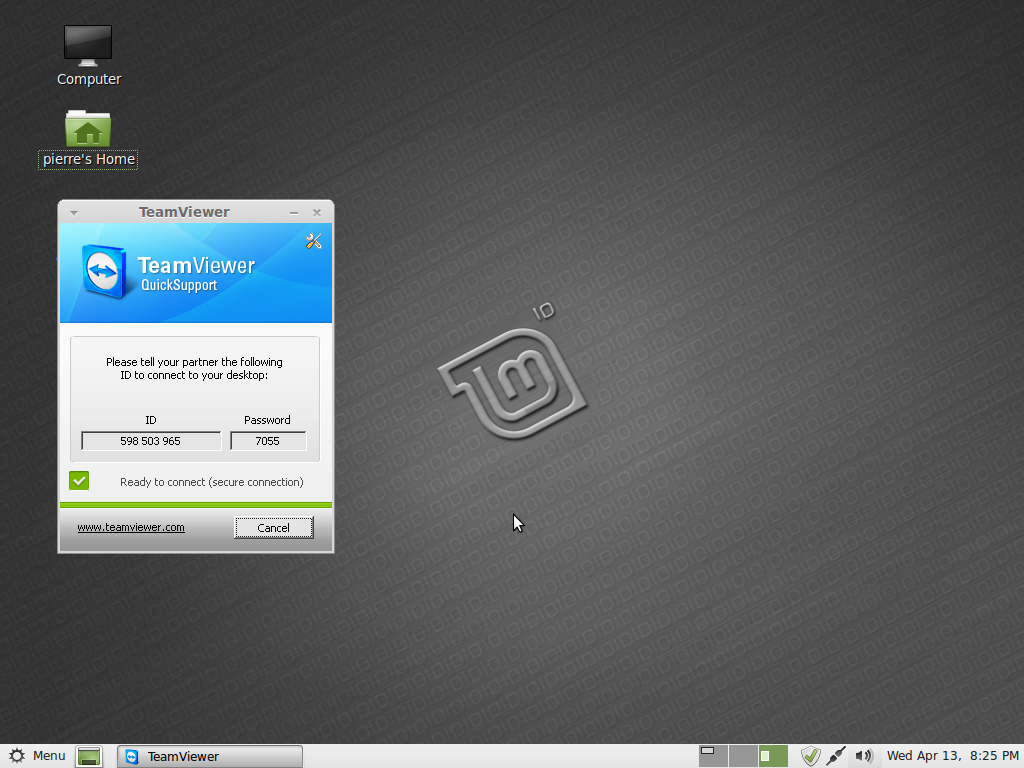Open TeamViewer options via the wrench icon

pos(314,241)
